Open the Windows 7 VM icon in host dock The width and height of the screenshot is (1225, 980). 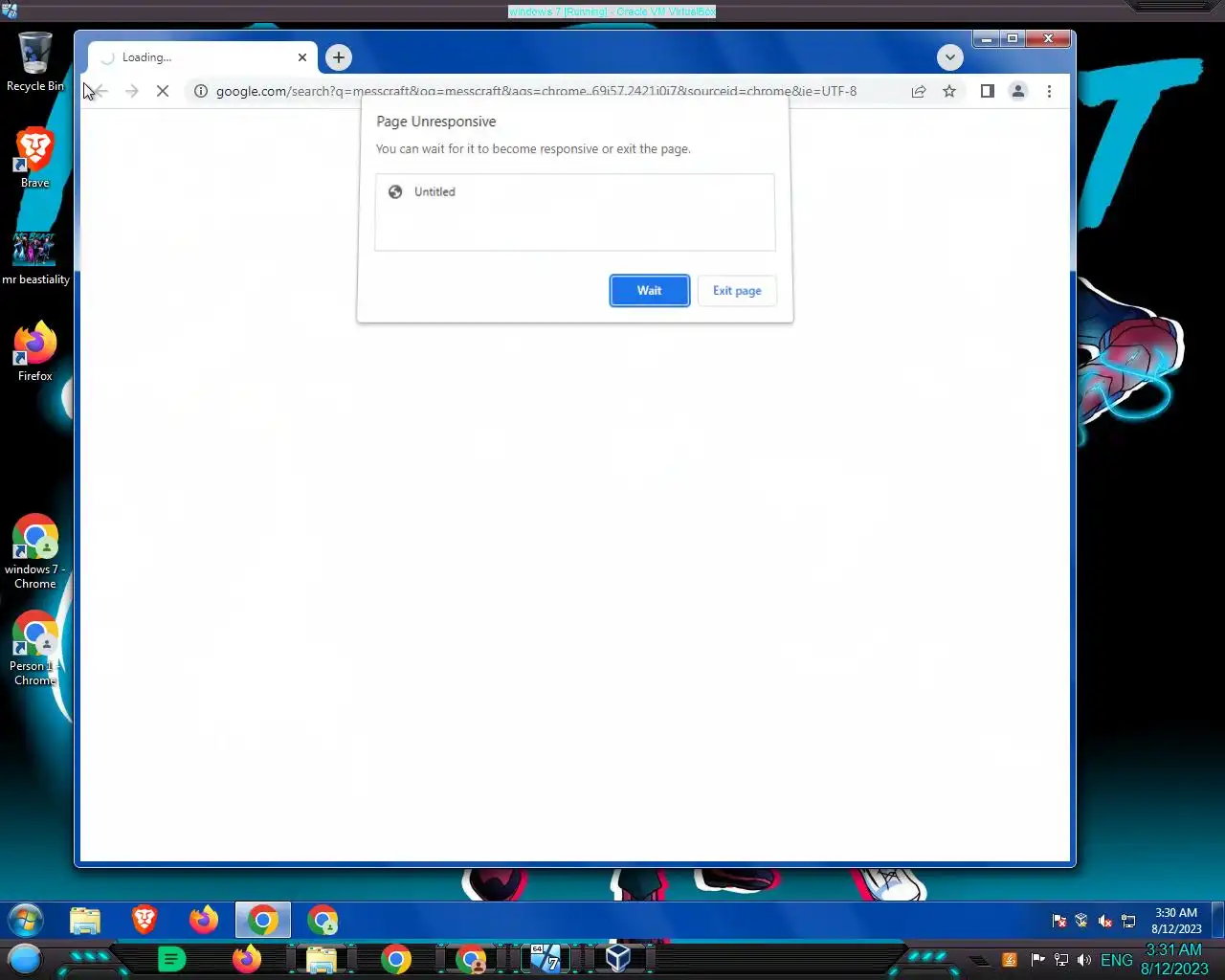(x=546, y=959)
